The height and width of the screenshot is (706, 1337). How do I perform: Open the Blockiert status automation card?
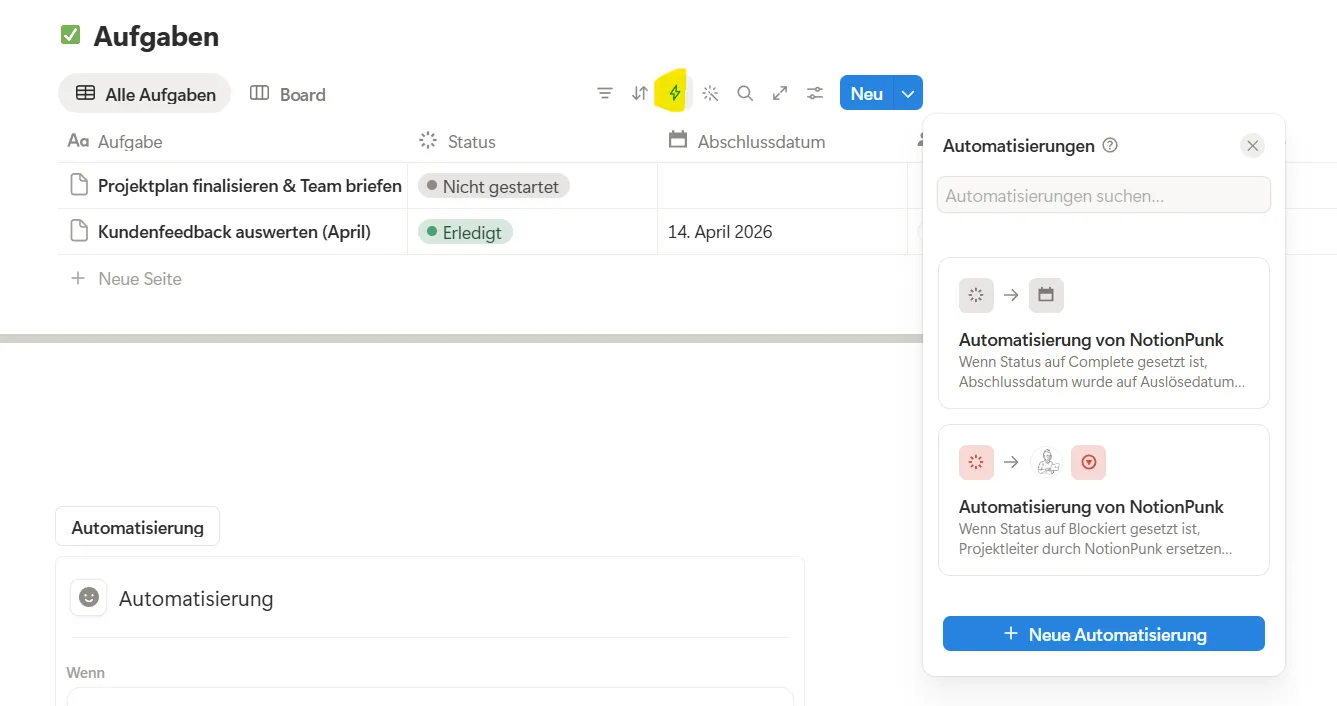1104,500
